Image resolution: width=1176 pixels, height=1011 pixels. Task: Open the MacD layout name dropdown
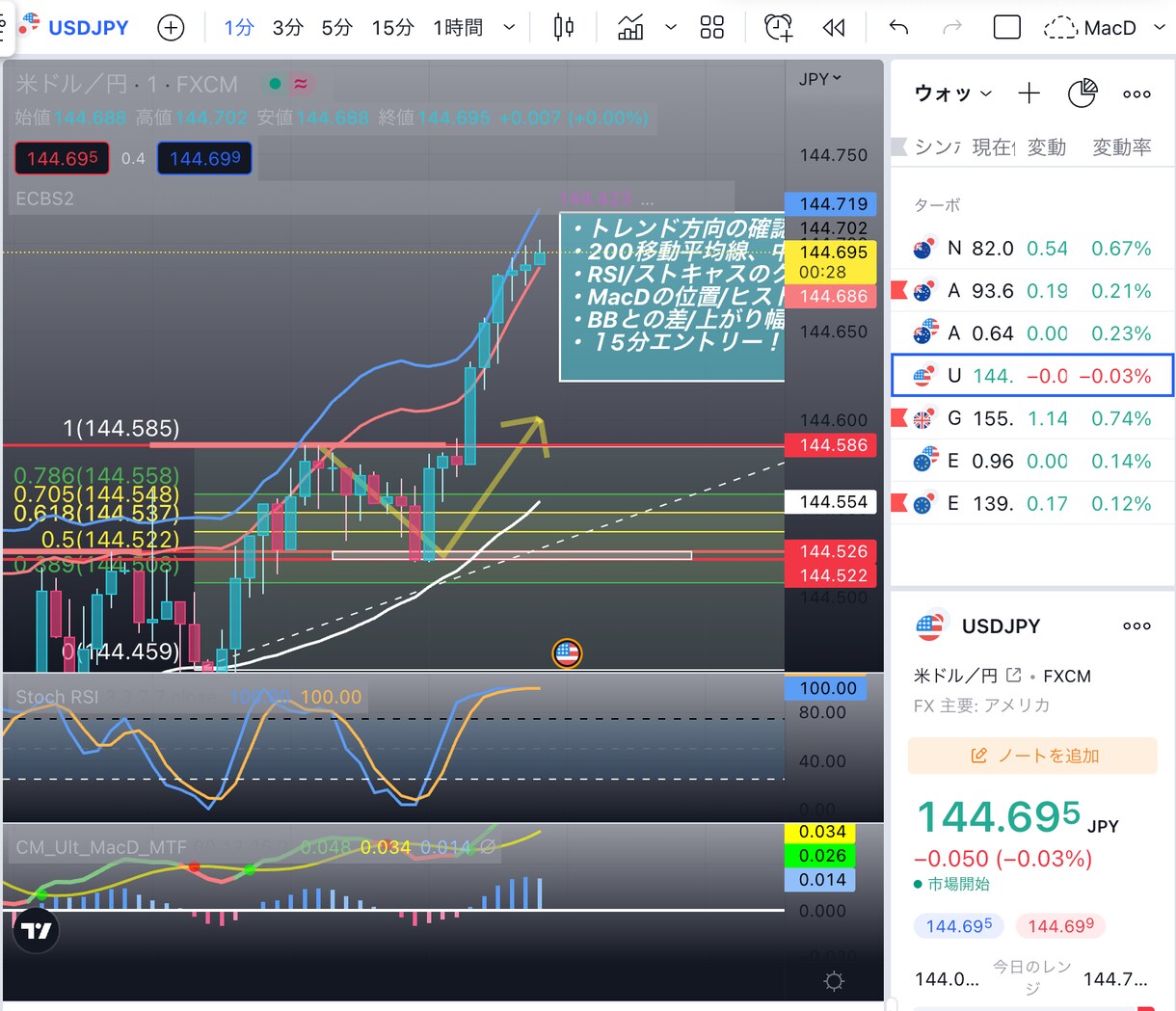pyautogui.click(x=1160, y=28)
